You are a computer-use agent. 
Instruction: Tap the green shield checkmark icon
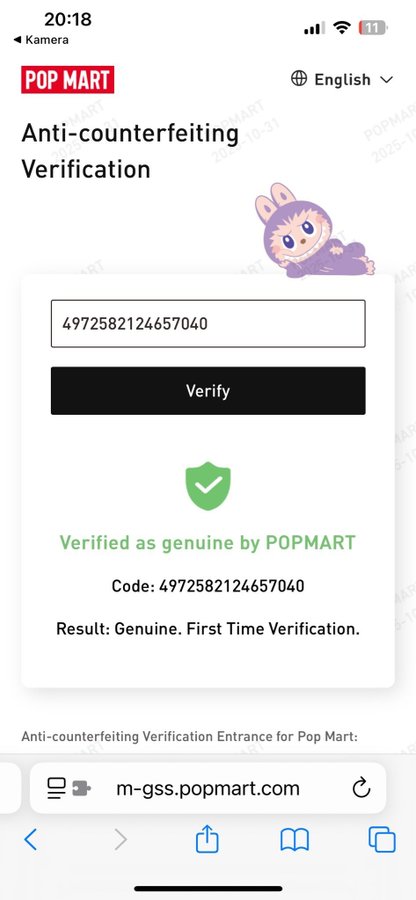pyautogui.click(x=208, y=486)
